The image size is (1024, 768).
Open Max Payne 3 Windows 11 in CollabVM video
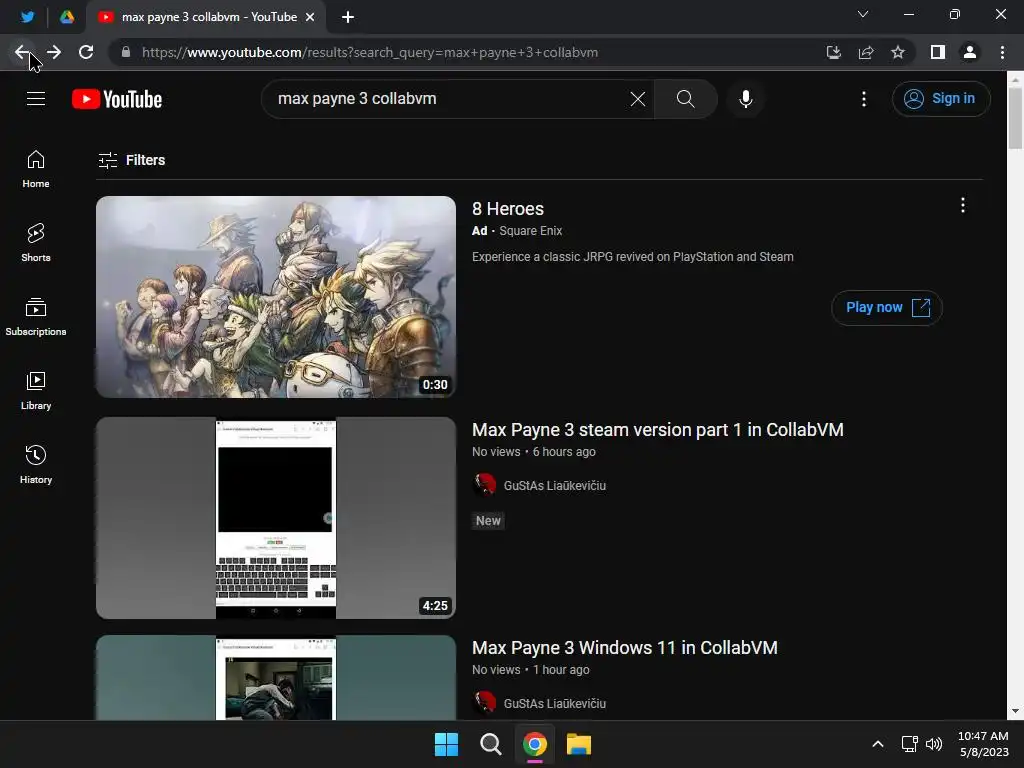click(x=624, y=648)
